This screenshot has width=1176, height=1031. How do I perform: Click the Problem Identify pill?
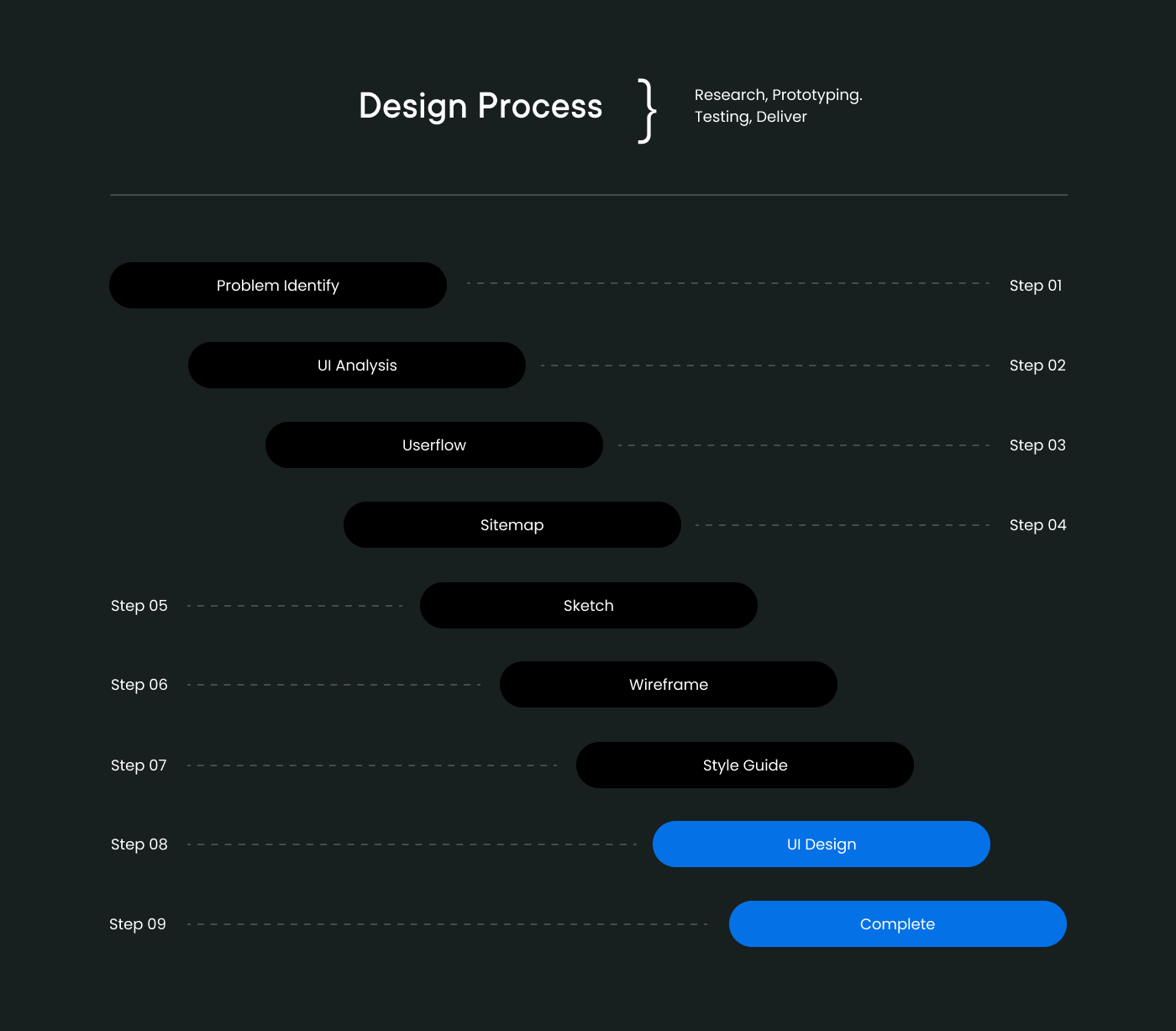point(278,285)
